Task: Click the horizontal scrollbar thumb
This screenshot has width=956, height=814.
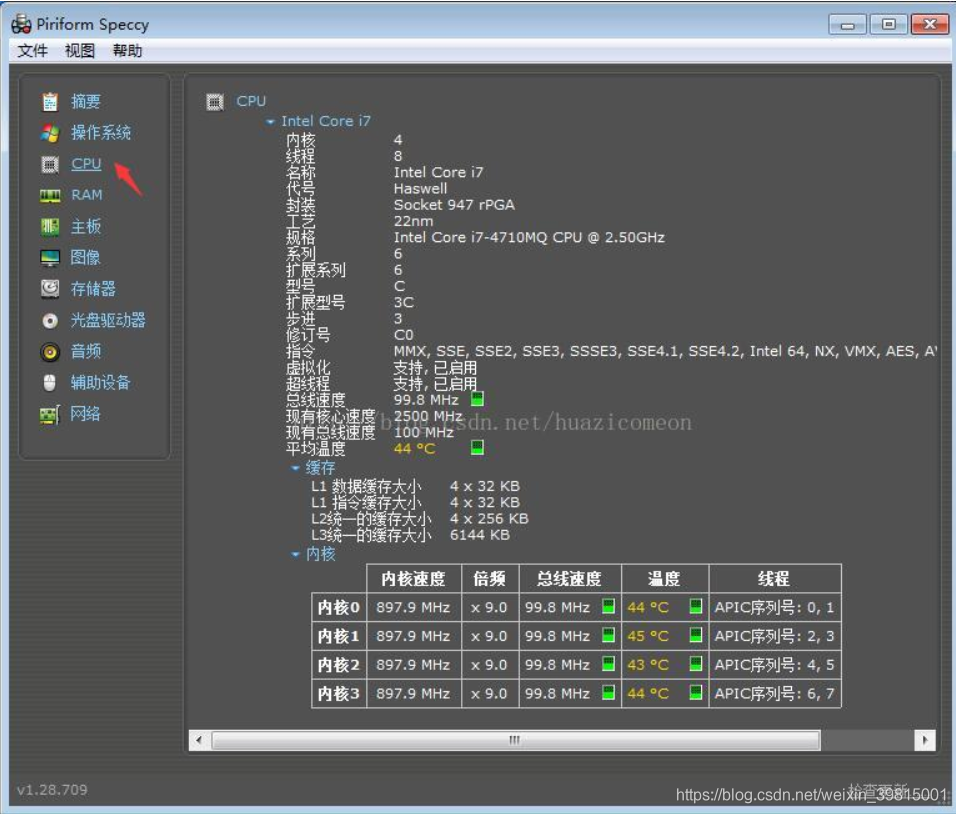Action: pos(515,741)
